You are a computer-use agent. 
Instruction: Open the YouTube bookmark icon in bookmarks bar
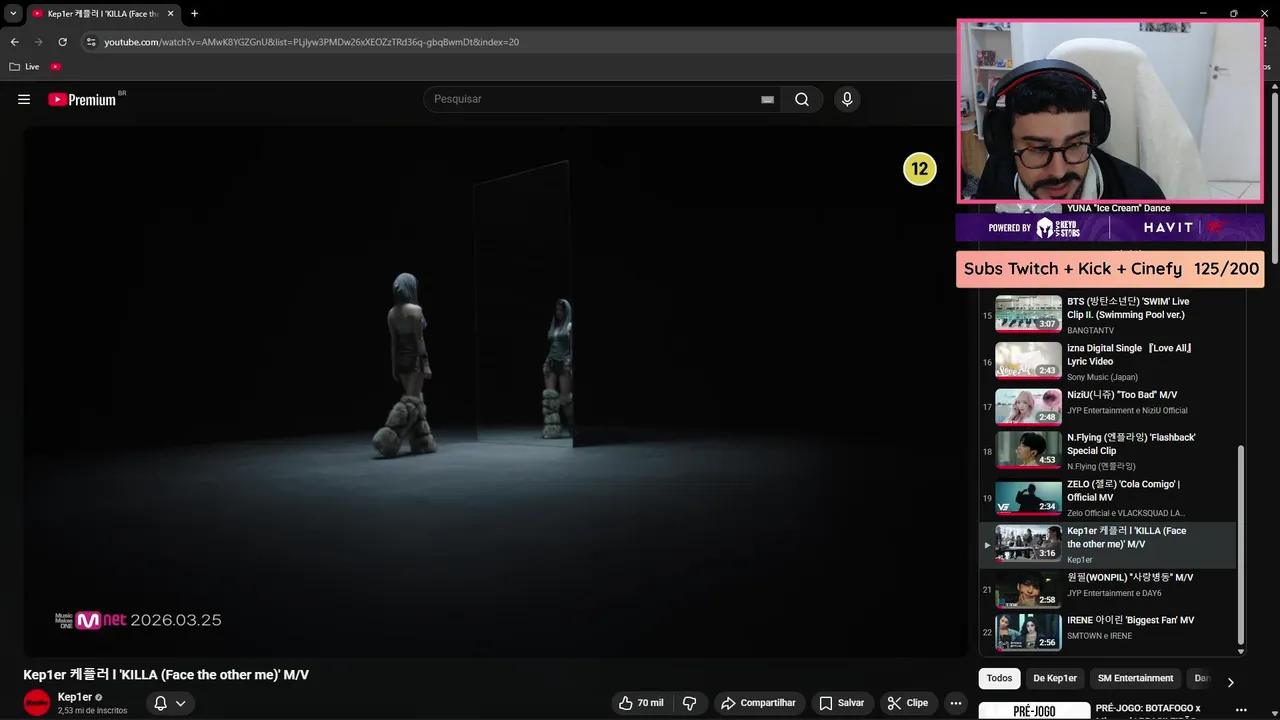(x=56, y=67)
